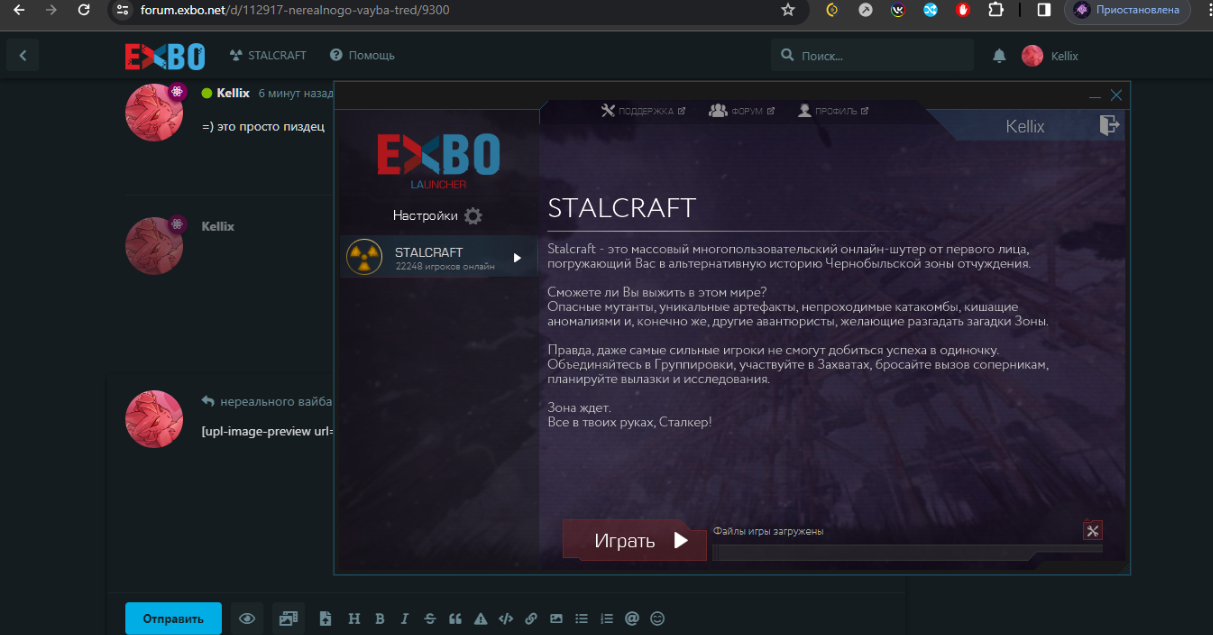Open the media gallery icon in composer

pos(289,619)
